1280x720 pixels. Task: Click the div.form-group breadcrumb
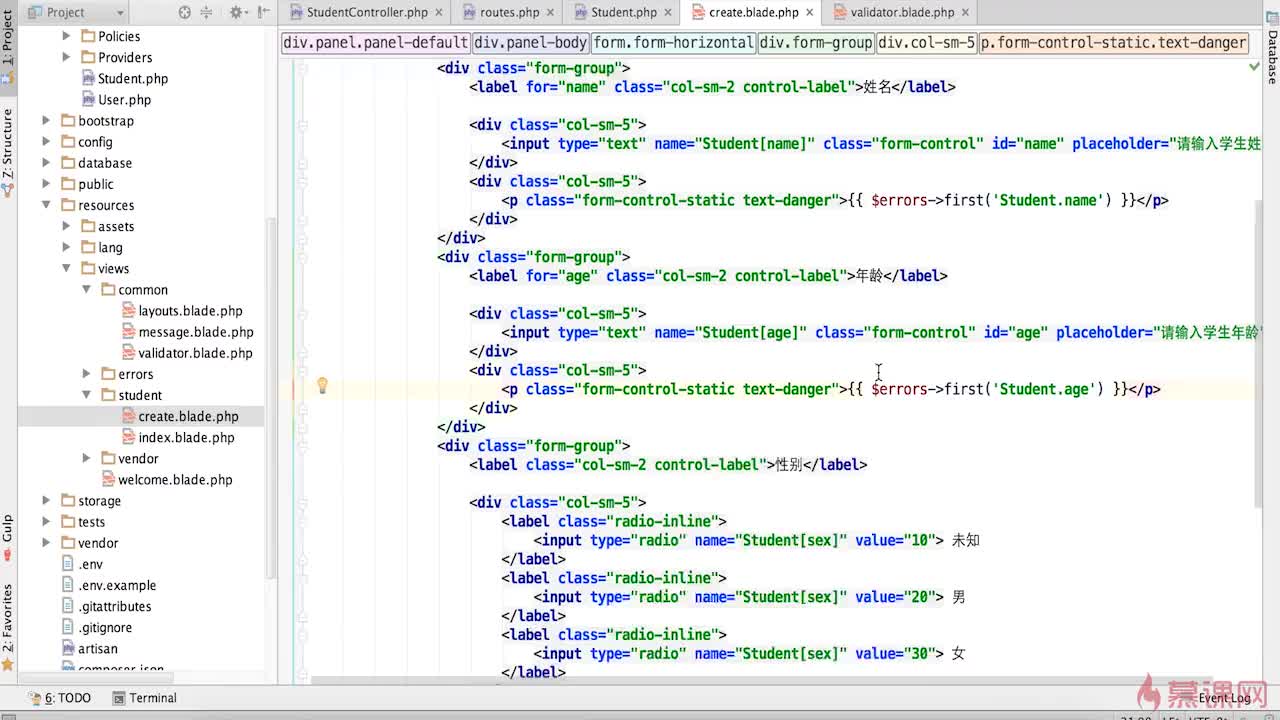pos(816,43)
